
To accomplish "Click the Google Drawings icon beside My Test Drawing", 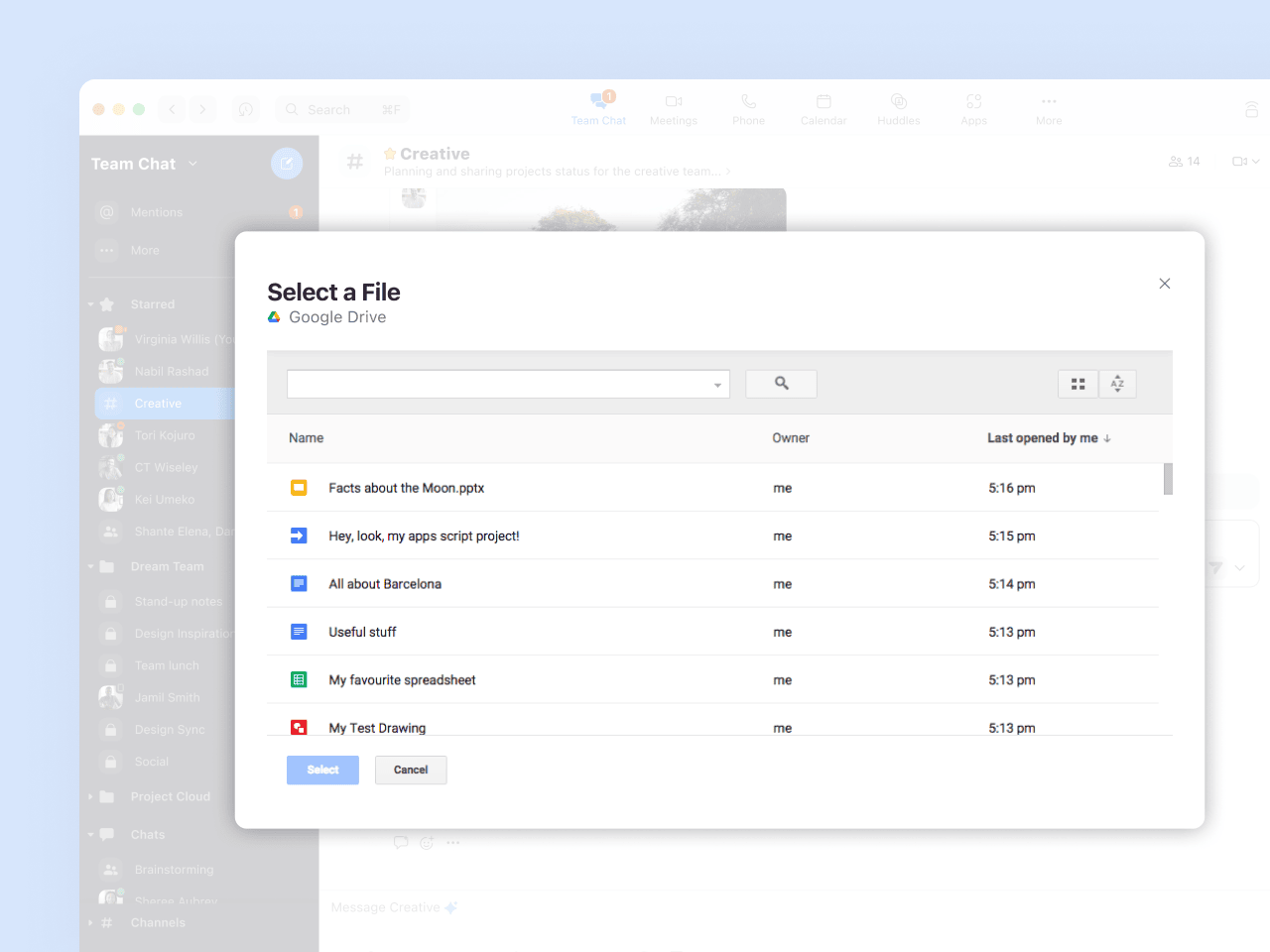I will coord(299,727).
